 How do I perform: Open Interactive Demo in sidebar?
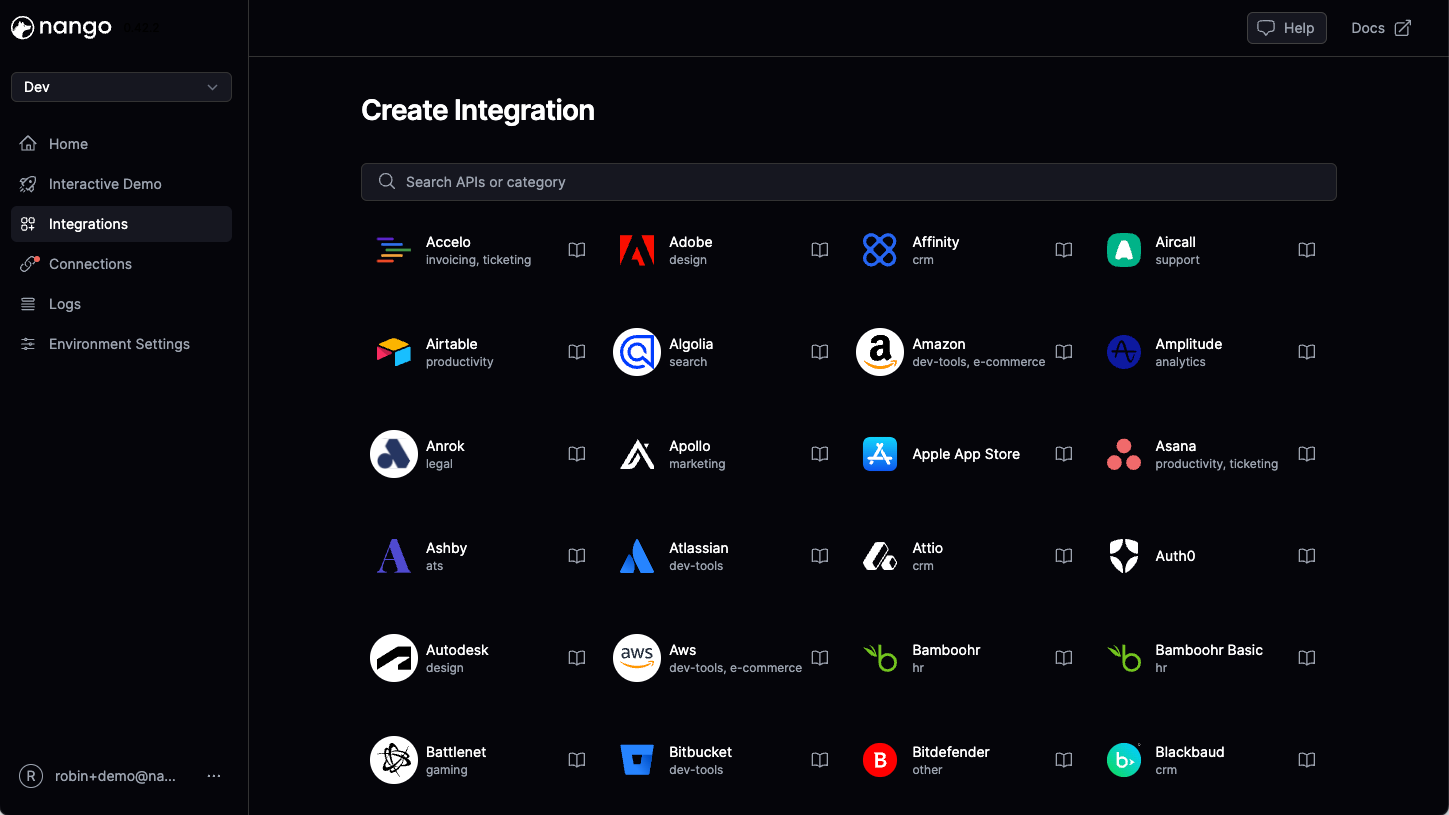tap(121, 184)
